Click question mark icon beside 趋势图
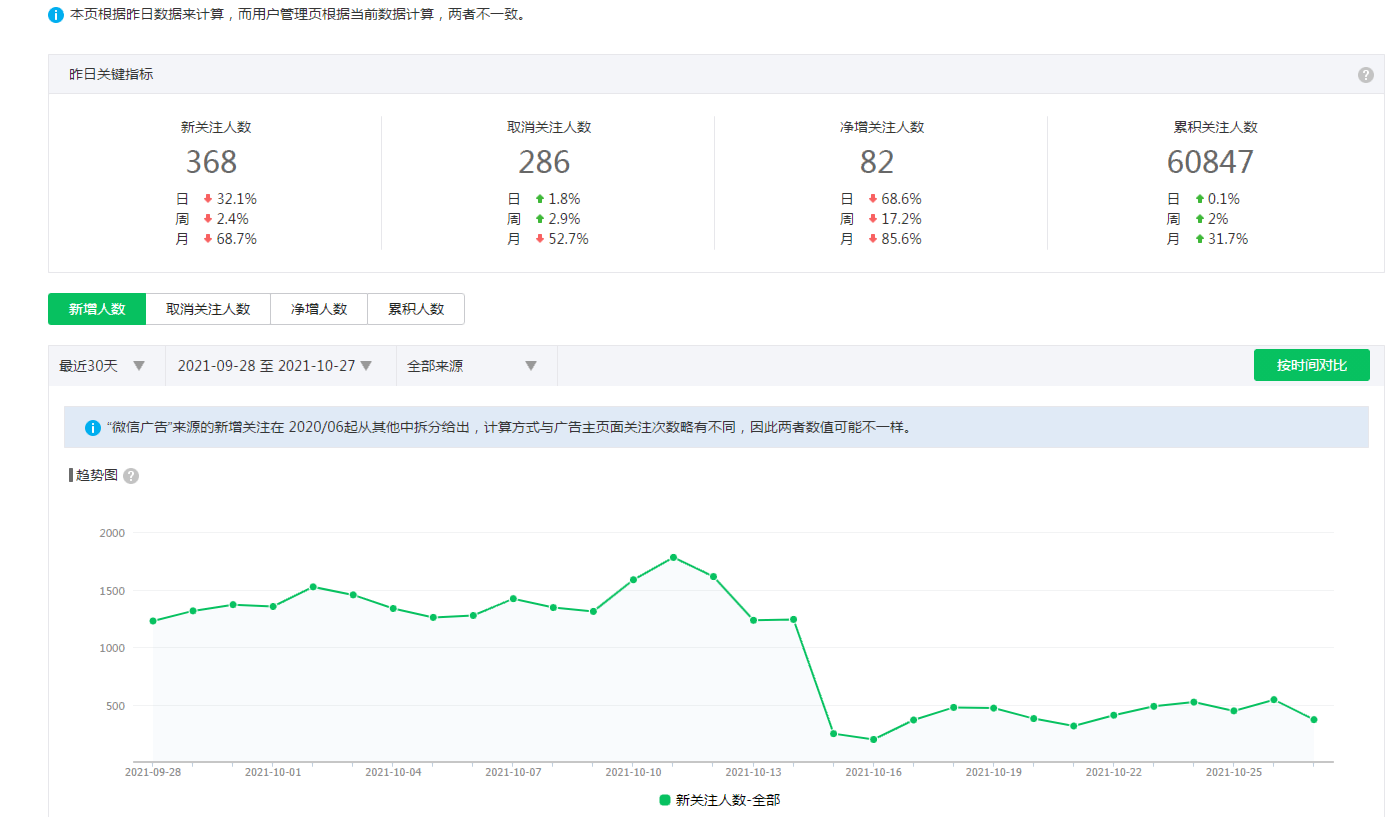Viewport: 1392px width, 817px height. [x=131, y=476]
